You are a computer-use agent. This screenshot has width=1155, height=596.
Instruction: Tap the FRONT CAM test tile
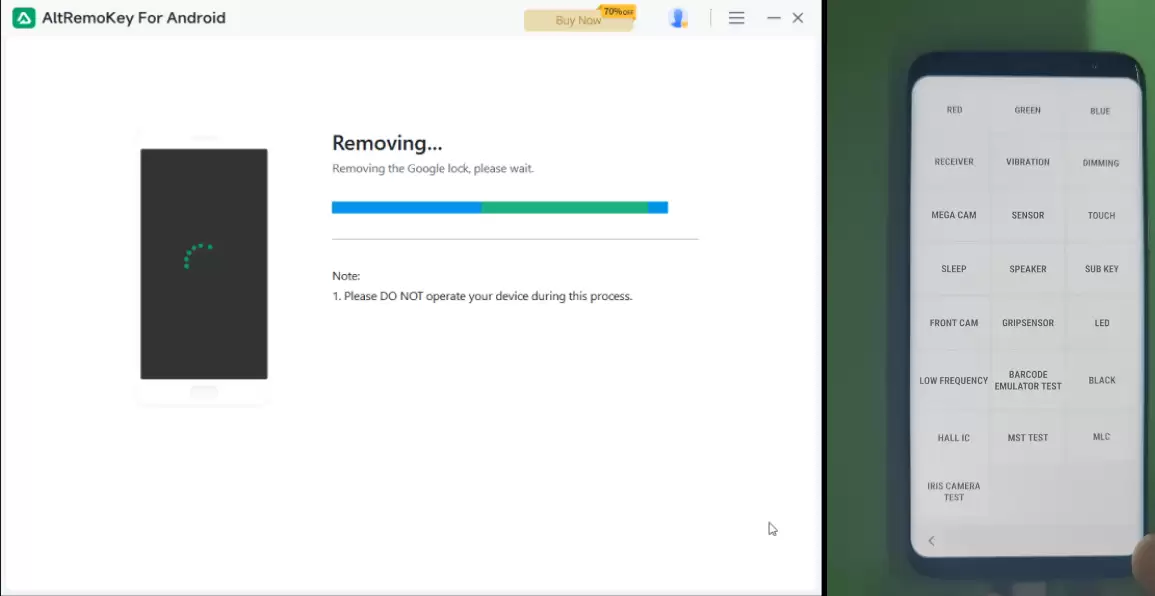tap(954, 323)
